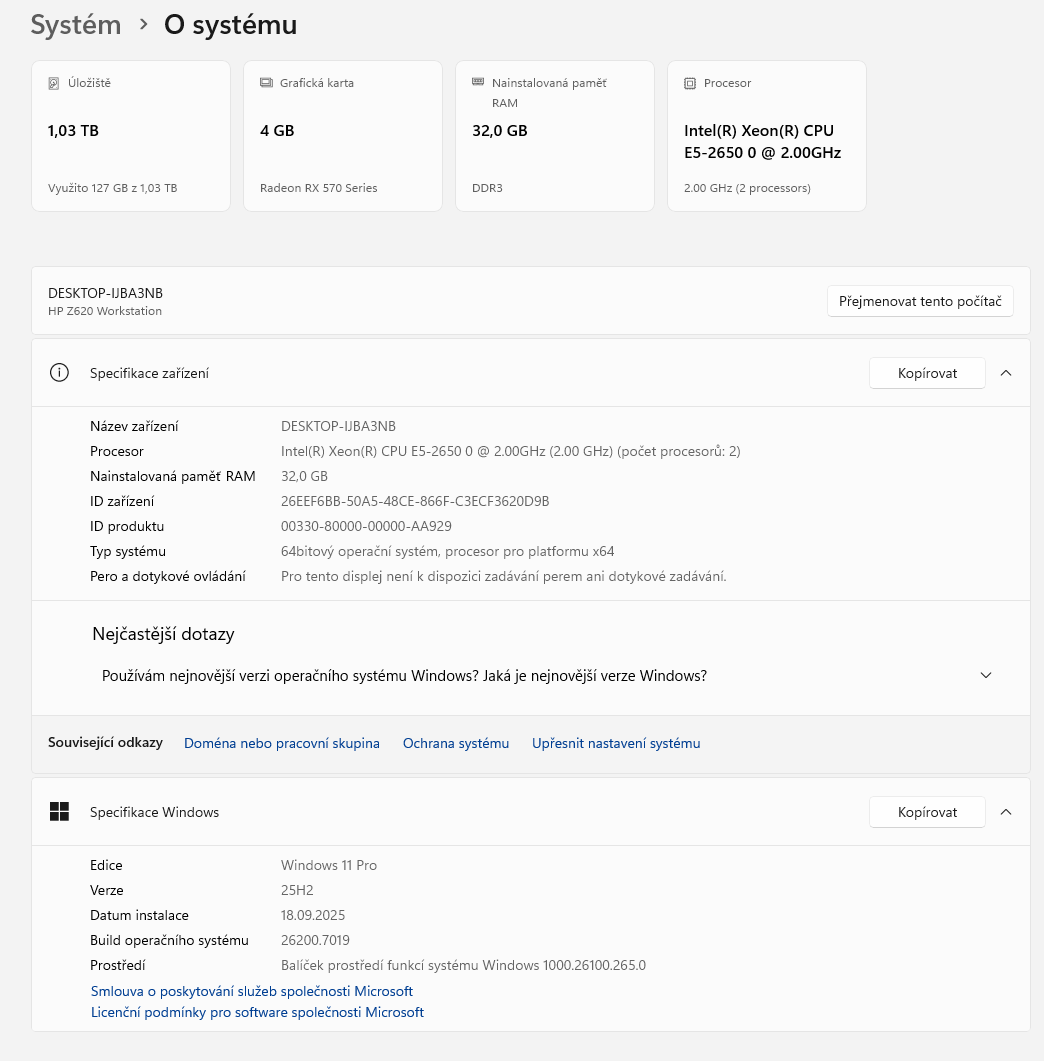
Task: Click Kopírovat for Windows specifications
Action: 926,811
